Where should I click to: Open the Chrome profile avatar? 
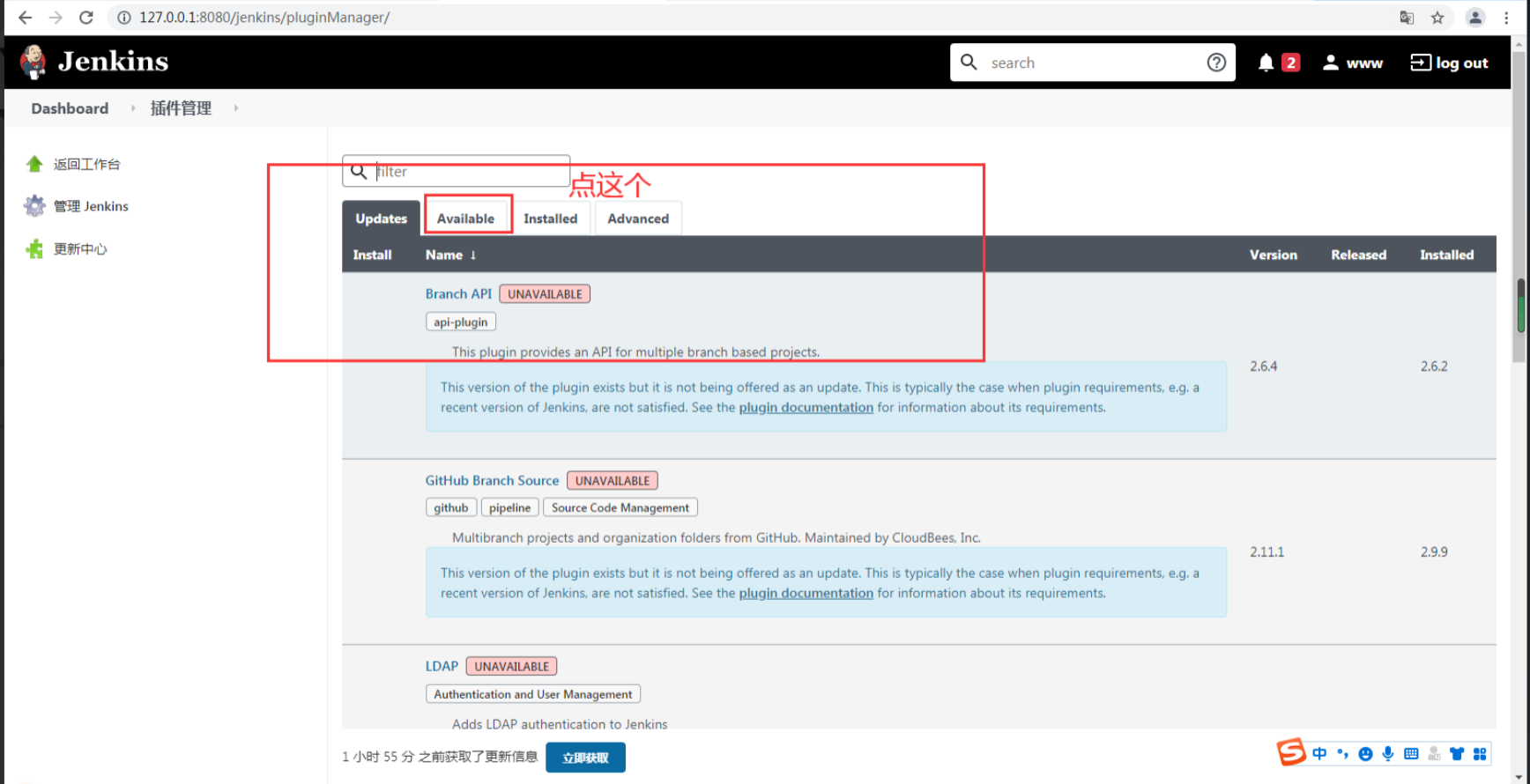point(1475,18)
